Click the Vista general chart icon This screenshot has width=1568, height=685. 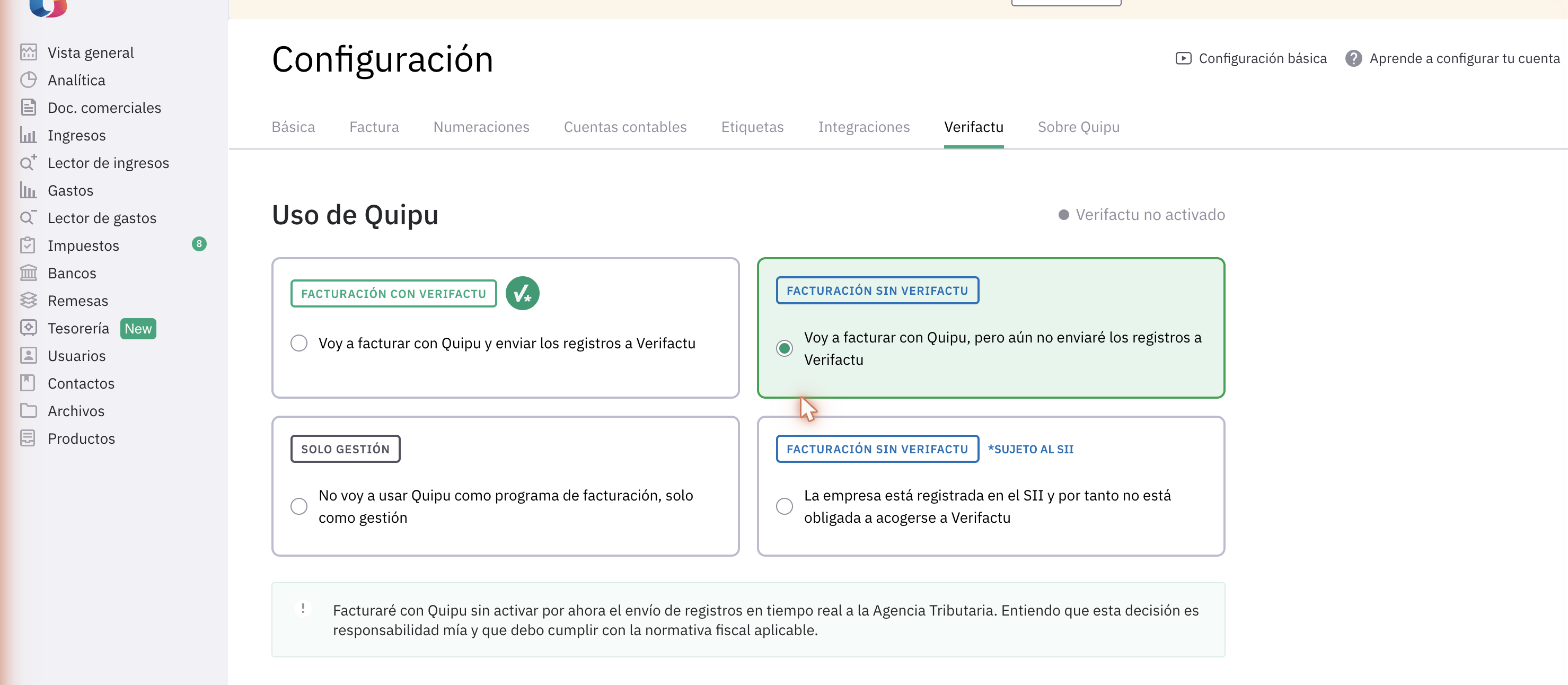pyautogui.click(x=28, y=52)
